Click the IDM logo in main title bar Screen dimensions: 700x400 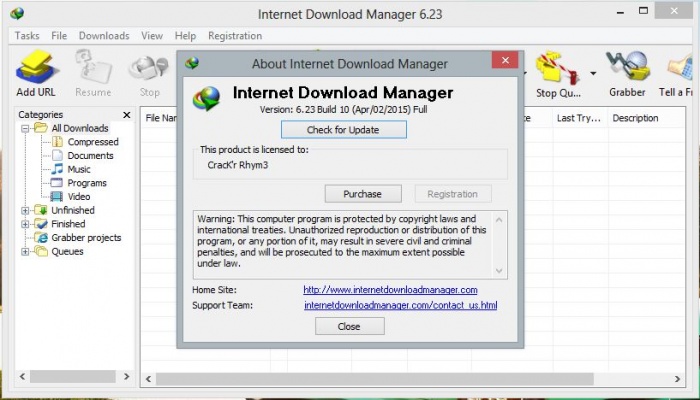tap(17, 13)
